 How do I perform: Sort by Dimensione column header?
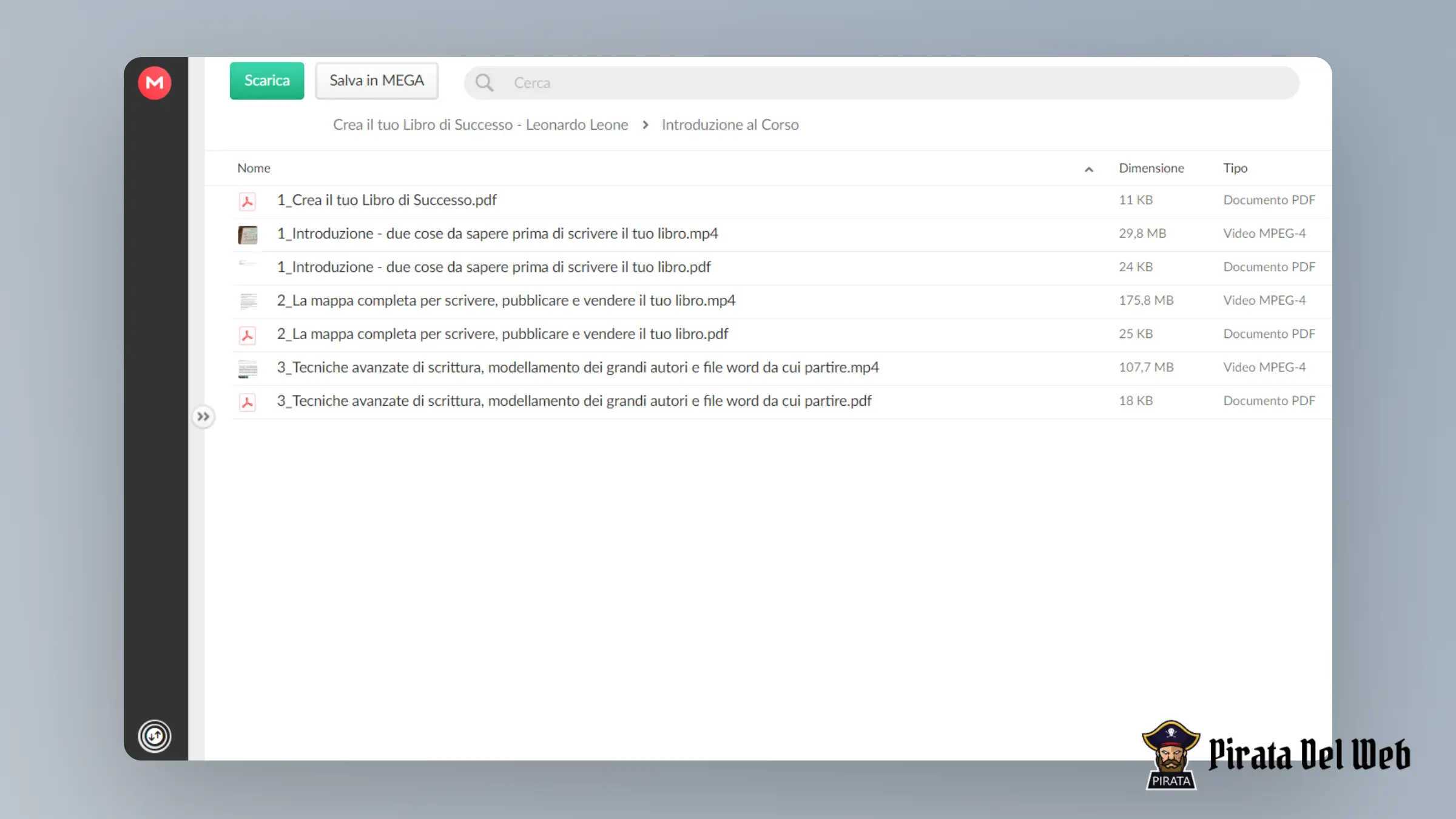coord(1151,169)
